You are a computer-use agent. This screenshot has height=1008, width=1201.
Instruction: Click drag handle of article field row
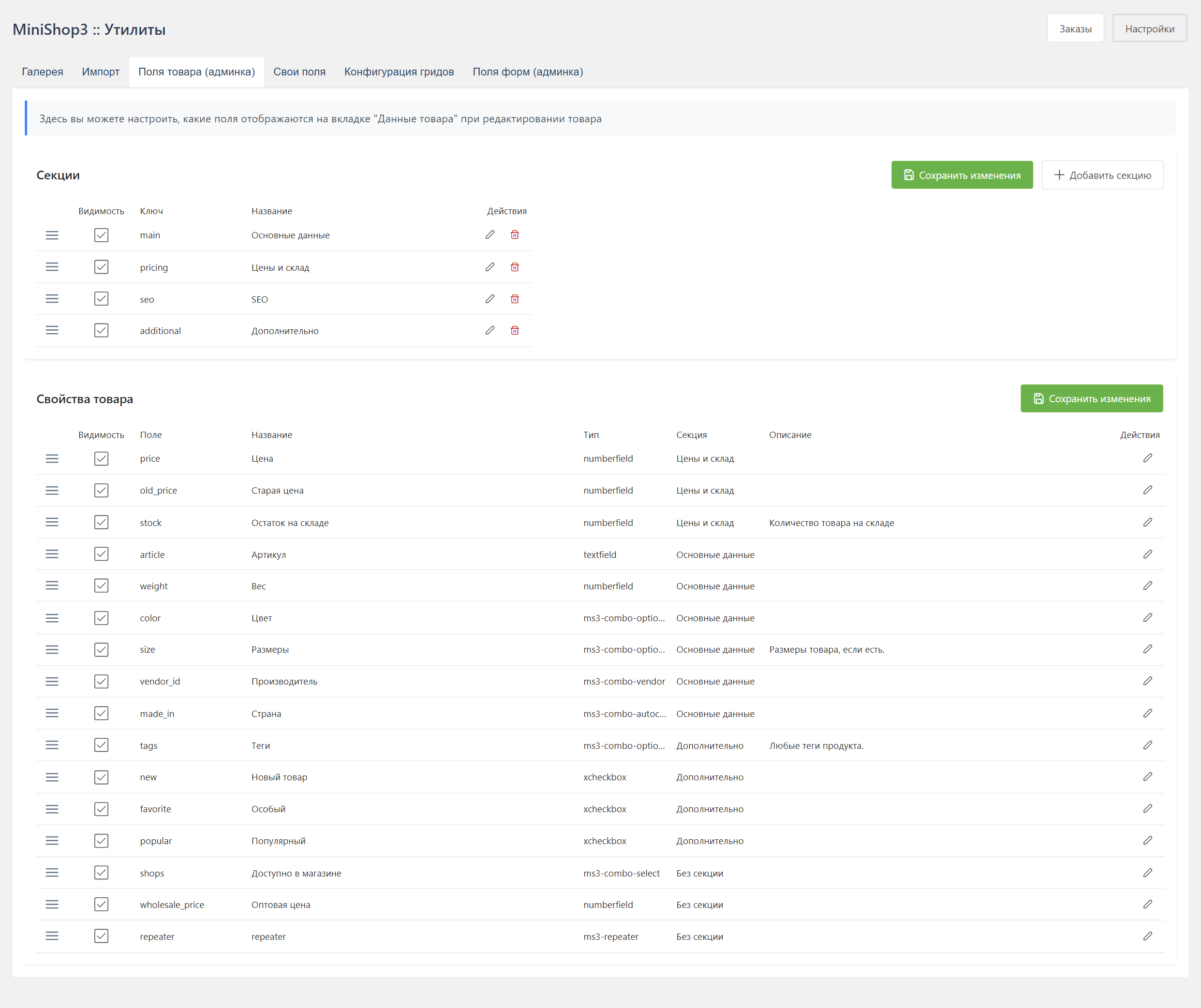(52, 554)
